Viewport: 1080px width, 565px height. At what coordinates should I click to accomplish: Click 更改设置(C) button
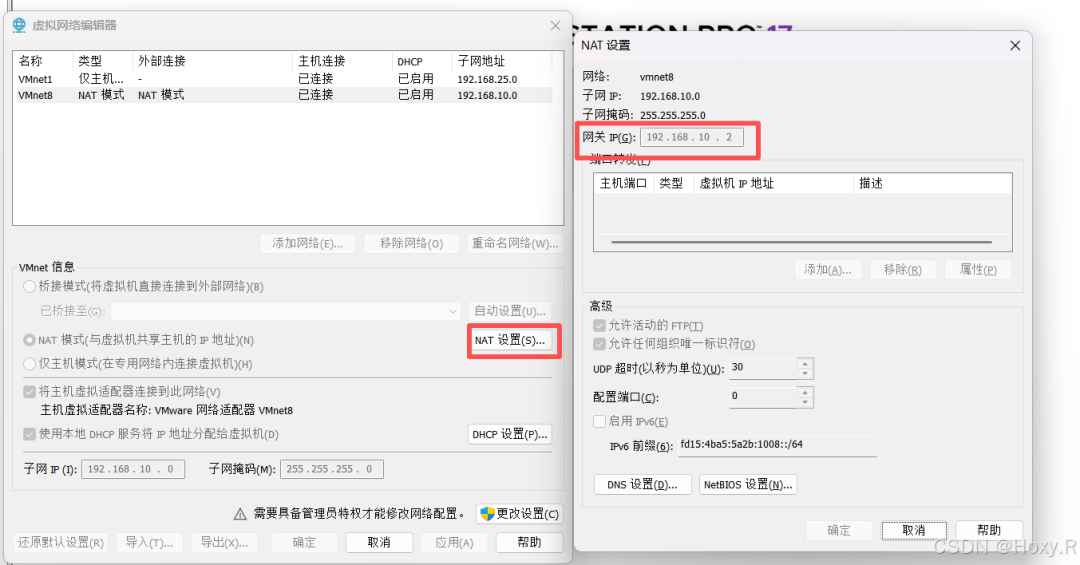(x=519, y=513)
